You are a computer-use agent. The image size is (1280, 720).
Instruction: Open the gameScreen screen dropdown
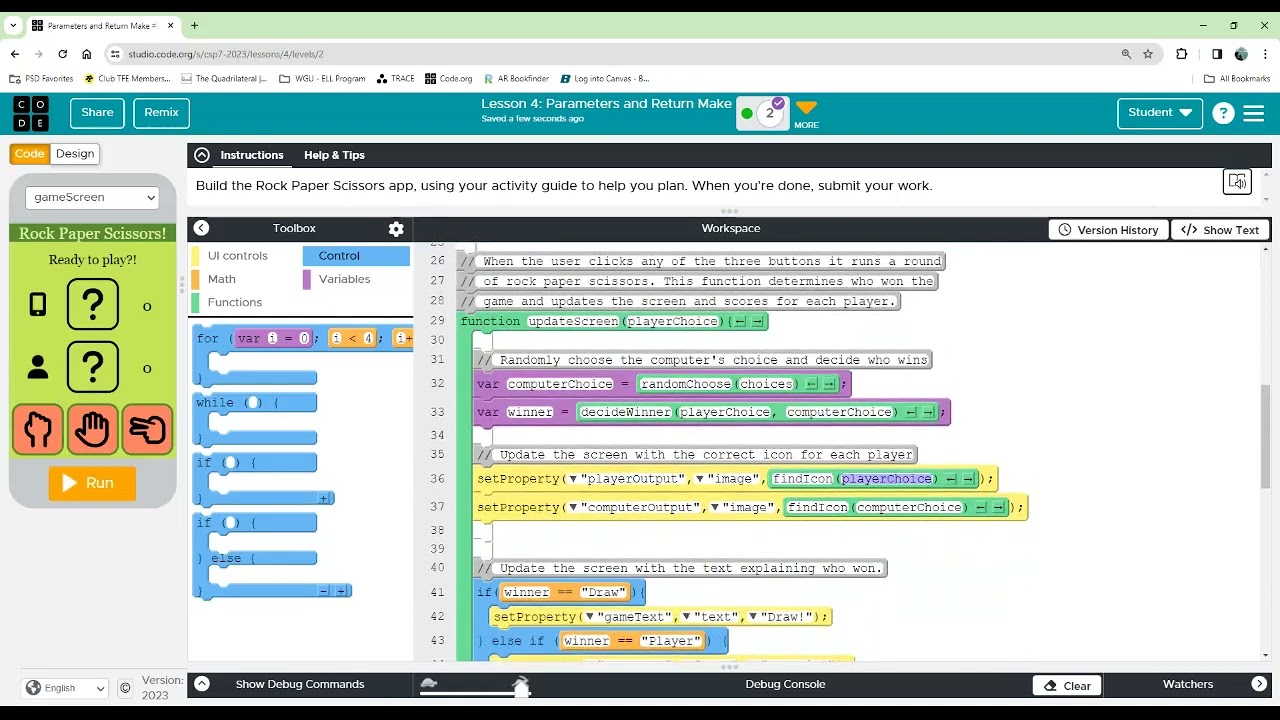[x=92, y=197]
